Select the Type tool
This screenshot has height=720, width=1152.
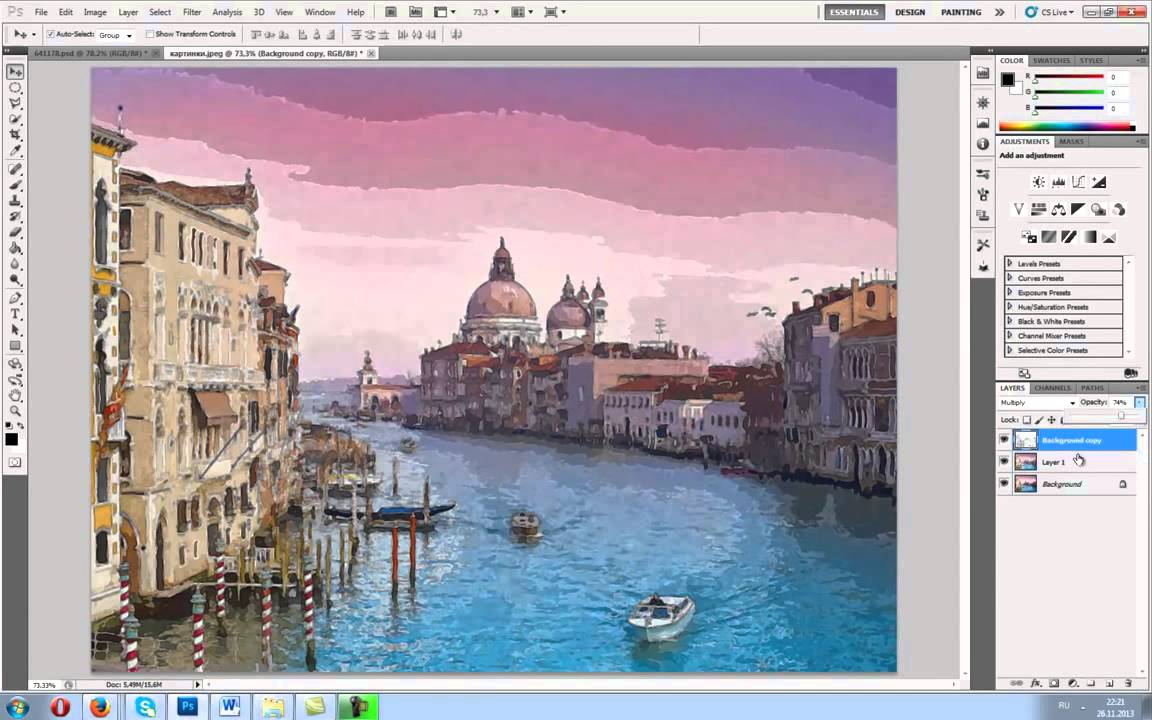pyautogui.click(x=15, y=313)
